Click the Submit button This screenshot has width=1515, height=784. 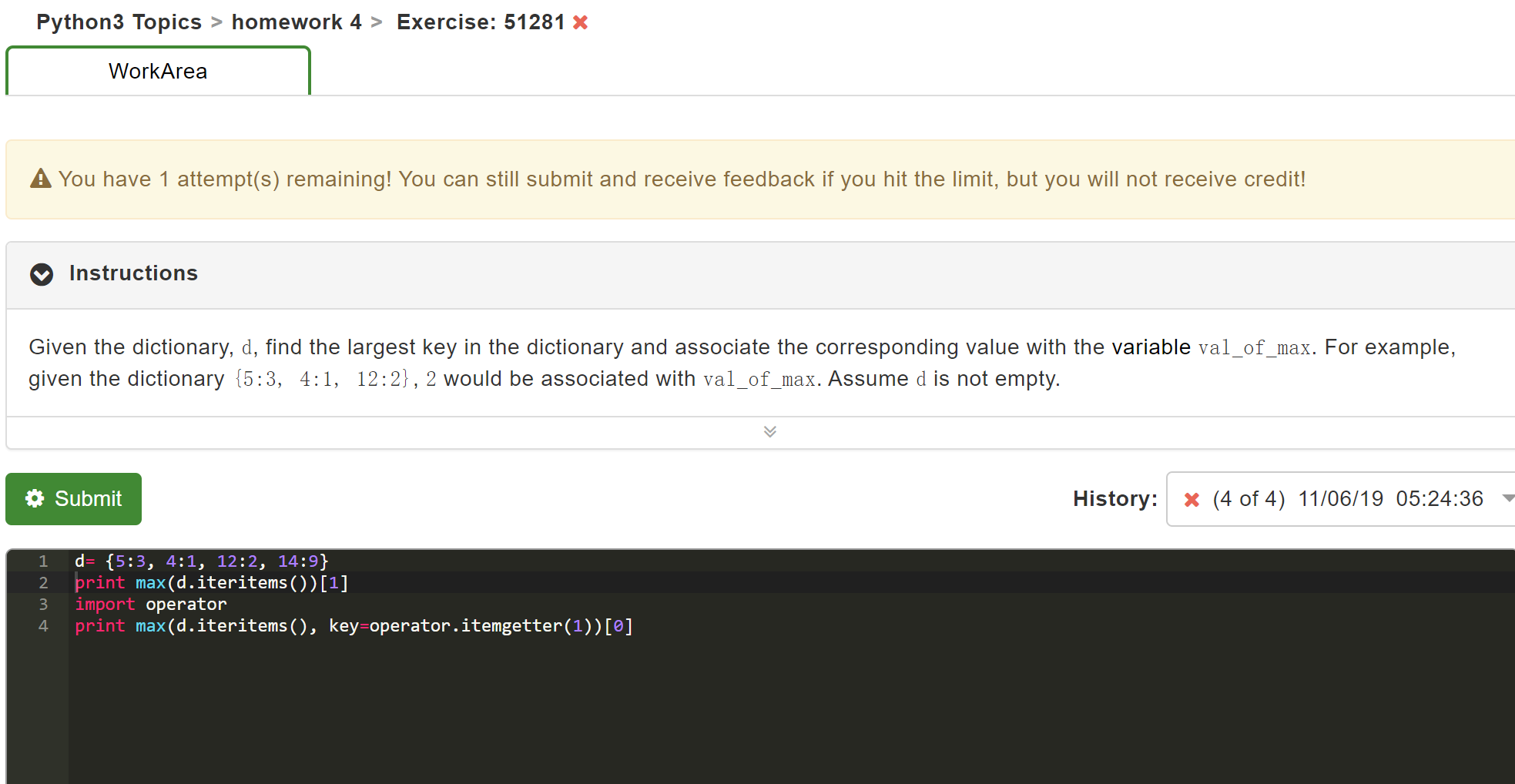pos(73,498)
